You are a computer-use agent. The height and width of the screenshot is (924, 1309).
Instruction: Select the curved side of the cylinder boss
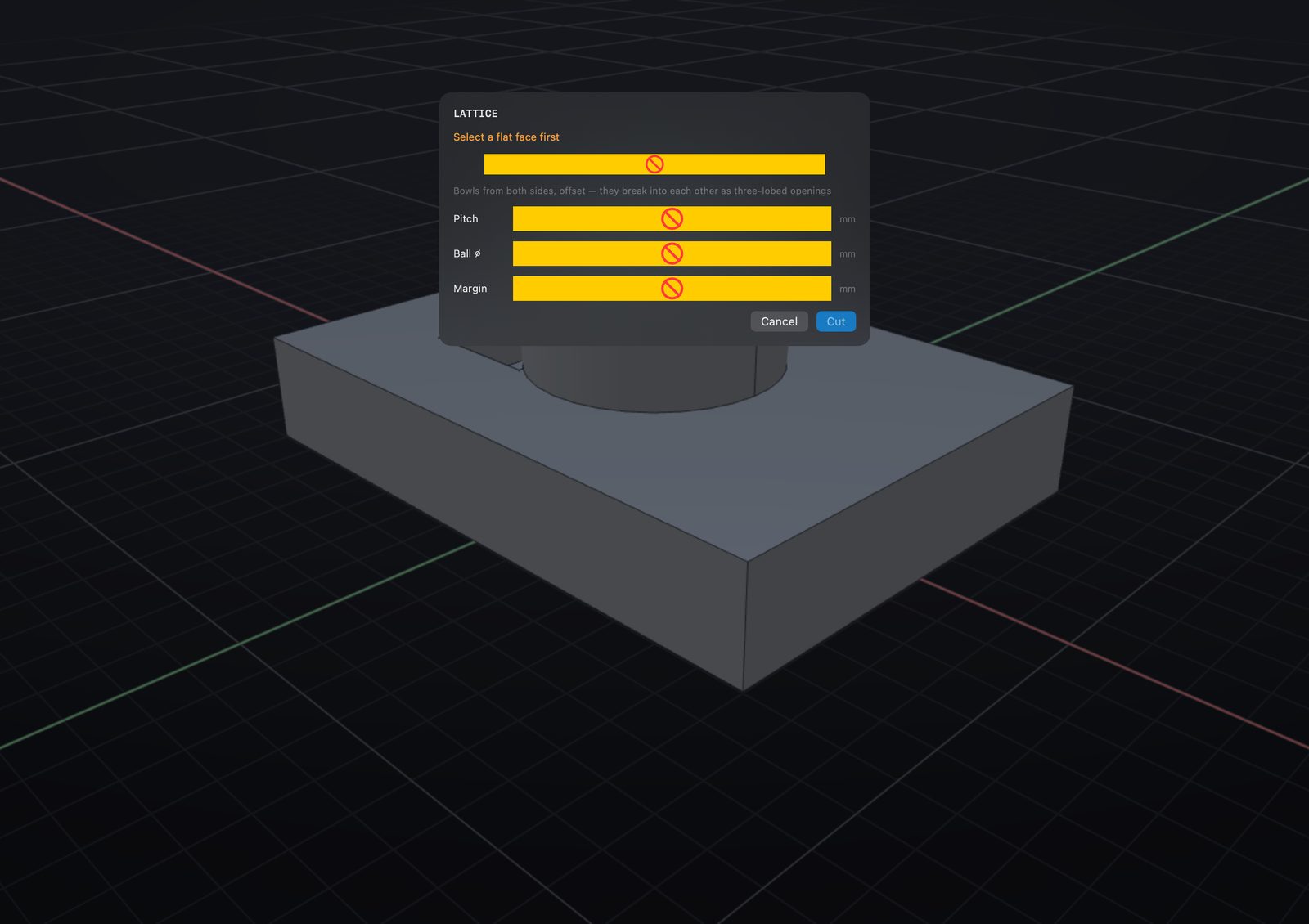(x=654, y=378)
